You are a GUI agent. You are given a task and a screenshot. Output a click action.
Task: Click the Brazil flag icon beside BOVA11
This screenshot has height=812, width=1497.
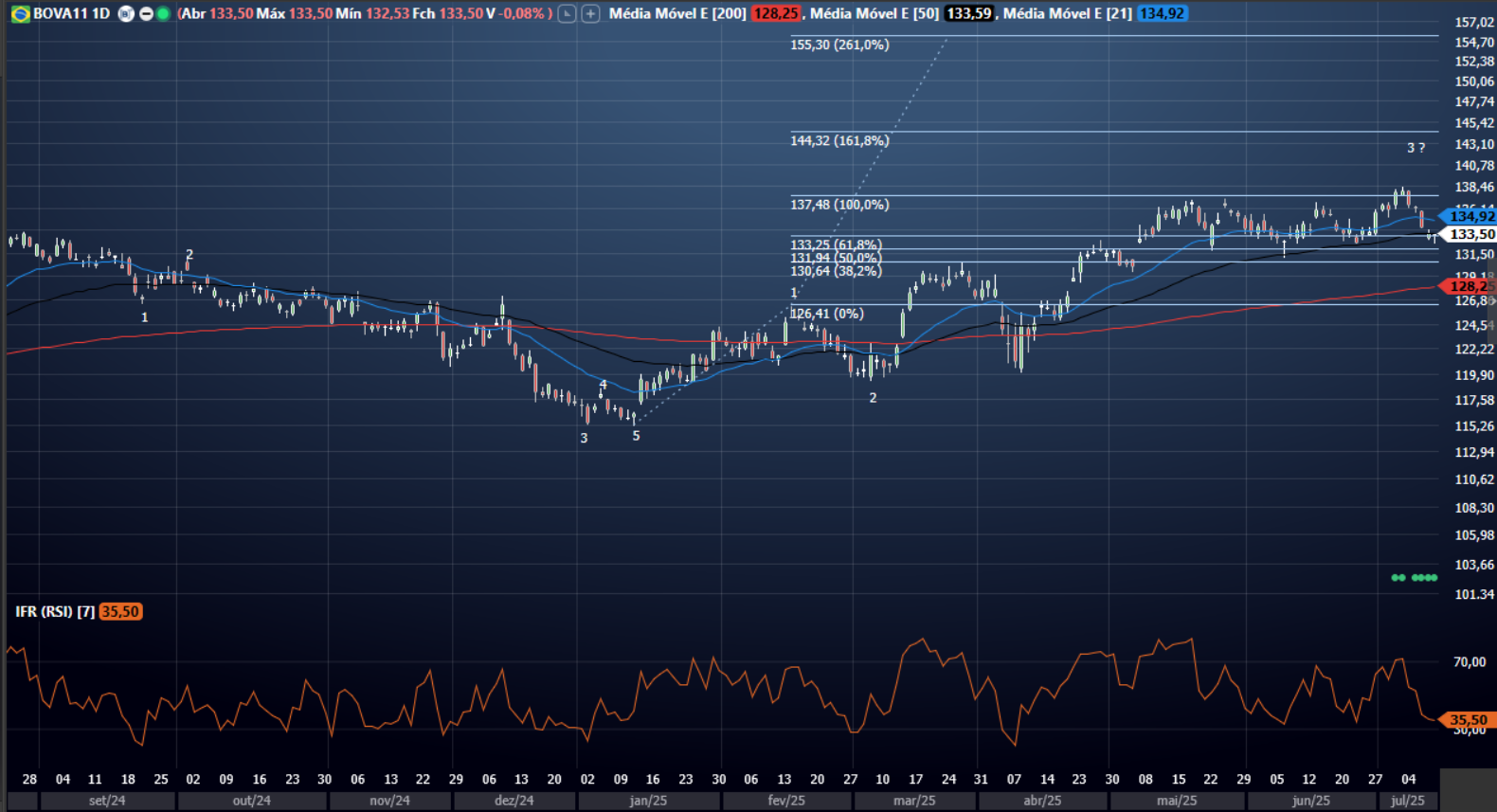20,14
